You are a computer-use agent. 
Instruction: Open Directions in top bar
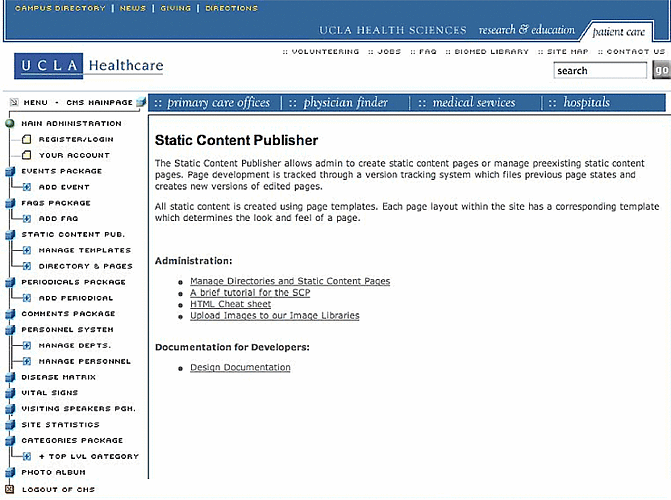tap(232, 8)
